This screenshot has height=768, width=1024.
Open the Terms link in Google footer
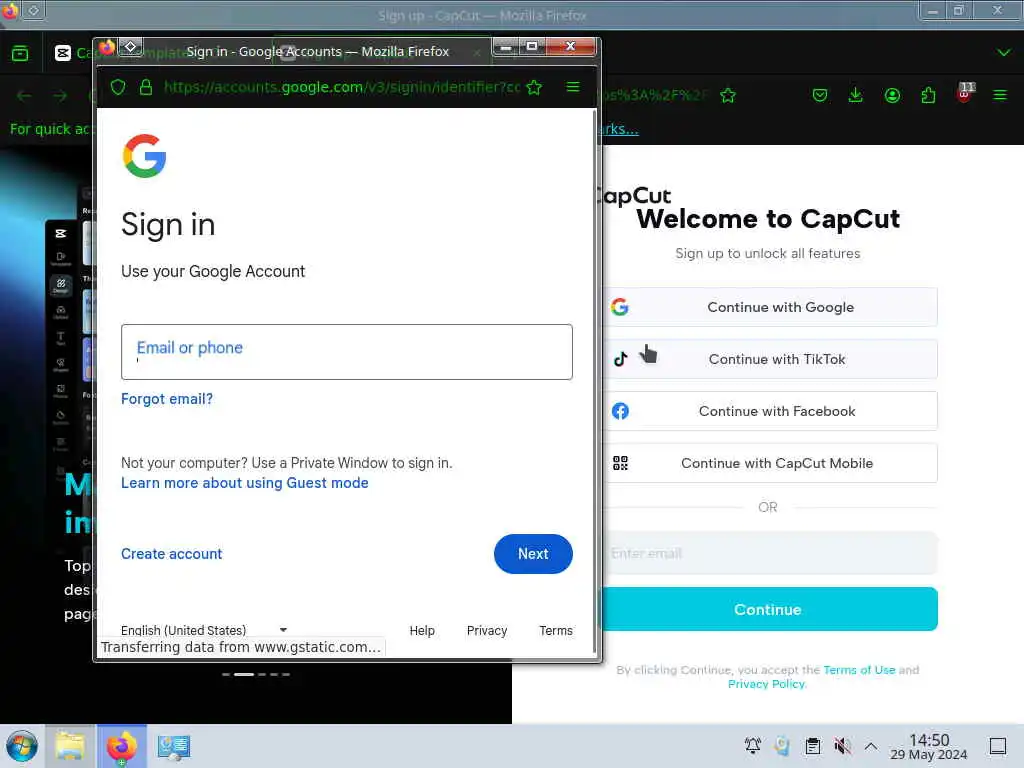(556, 630)
